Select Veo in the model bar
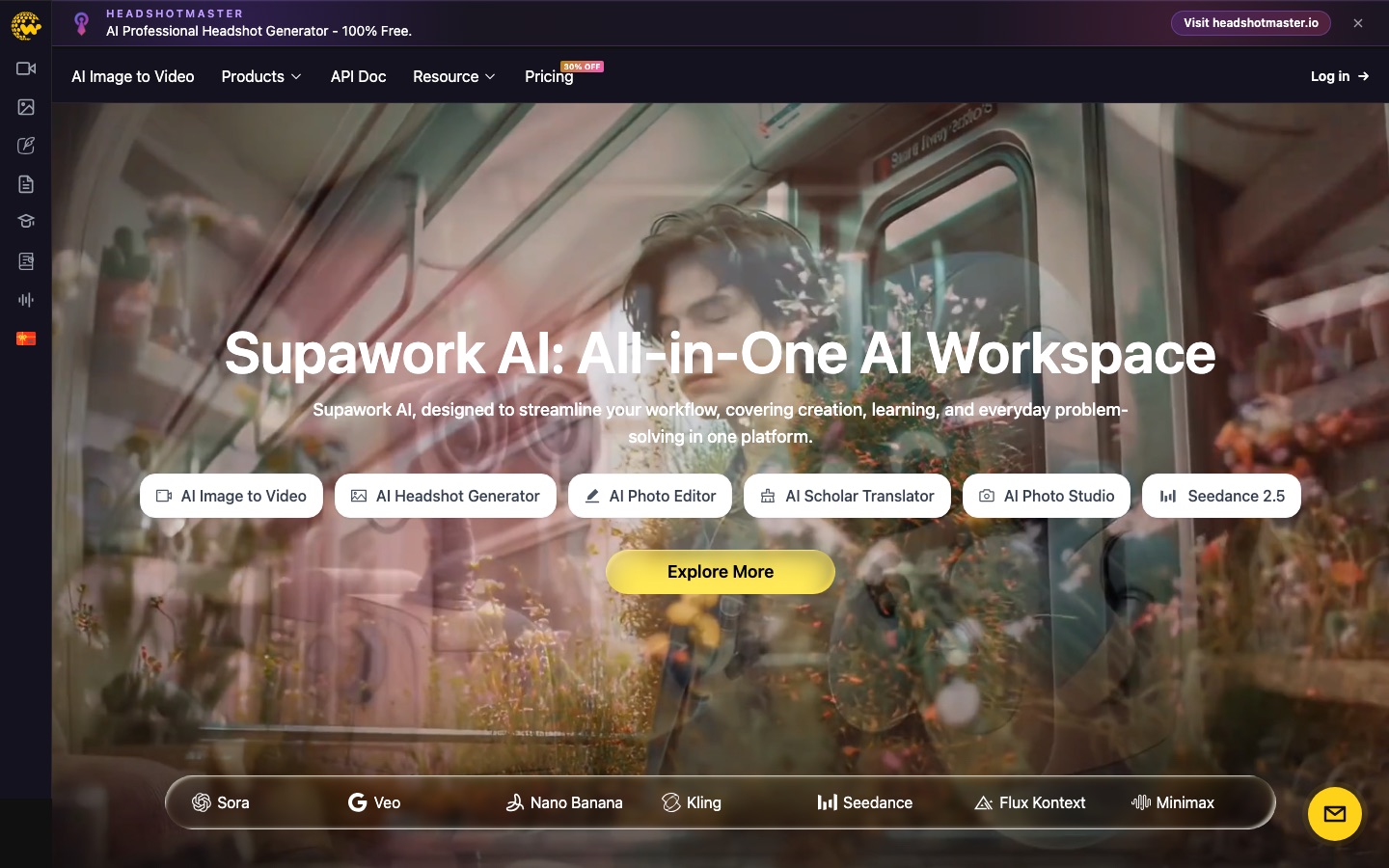 (x=374, y=802)
